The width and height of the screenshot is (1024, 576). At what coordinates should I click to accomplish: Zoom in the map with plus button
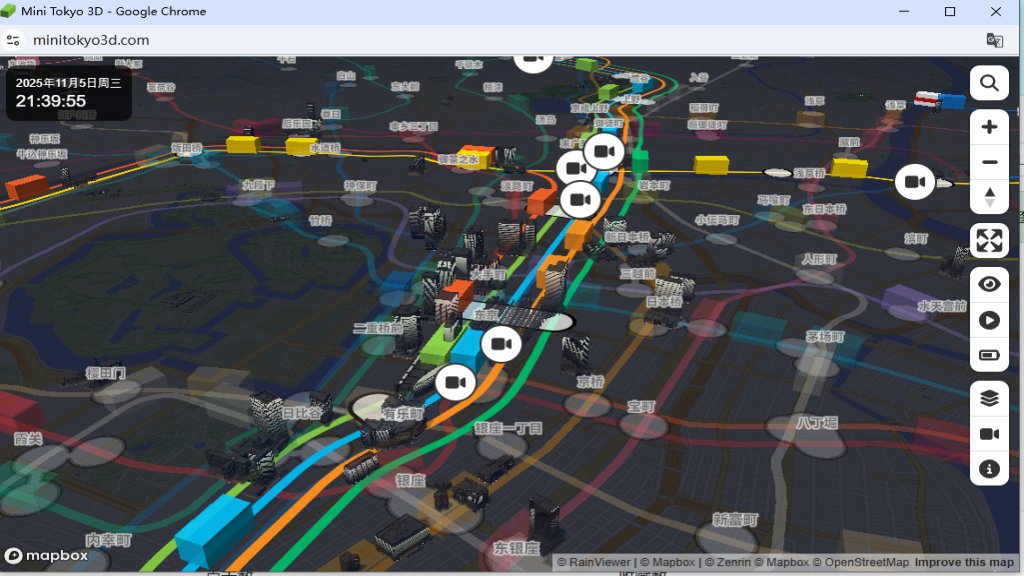coord(989,127)
